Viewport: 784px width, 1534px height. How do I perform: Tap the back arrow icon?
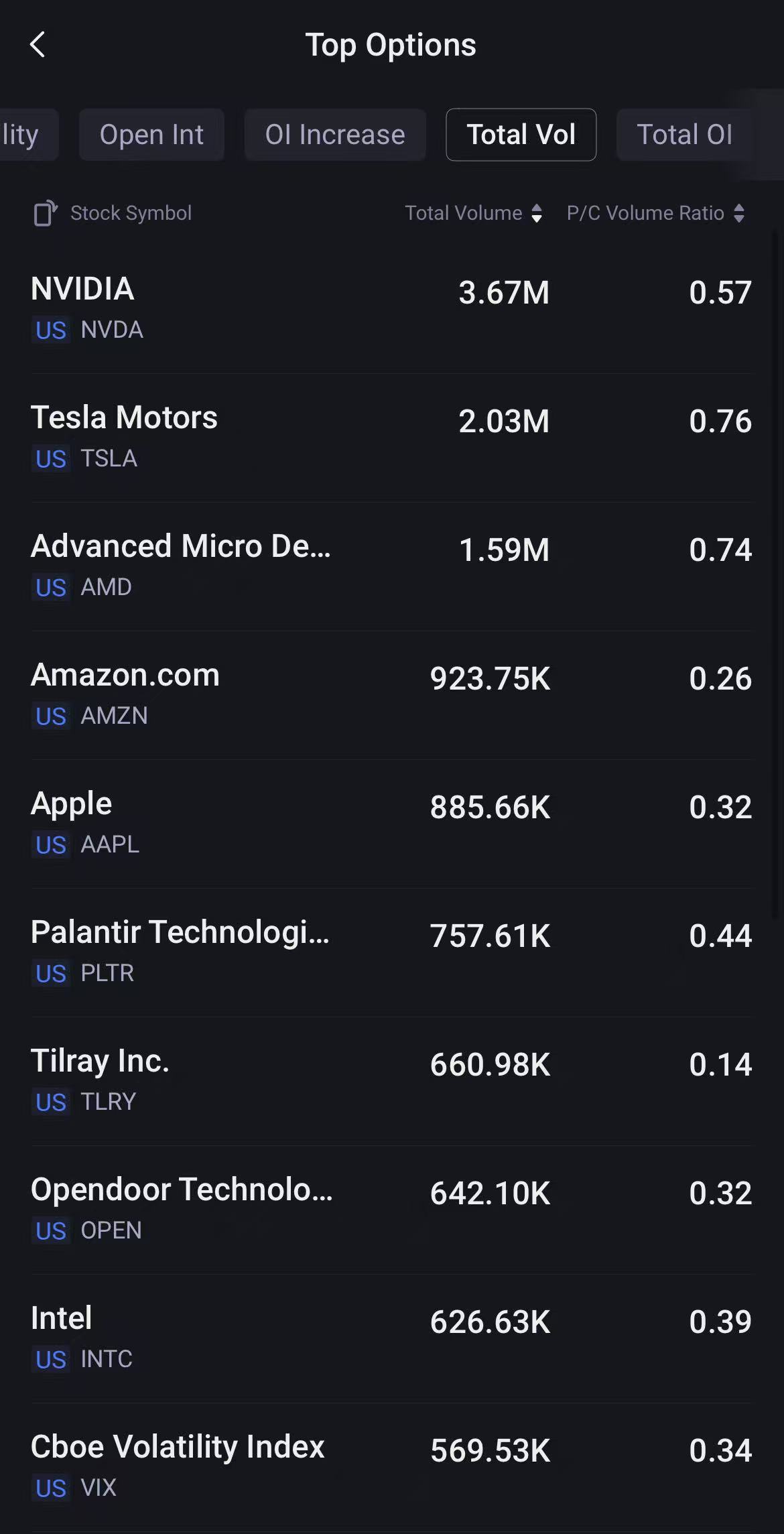click(38, 45)
